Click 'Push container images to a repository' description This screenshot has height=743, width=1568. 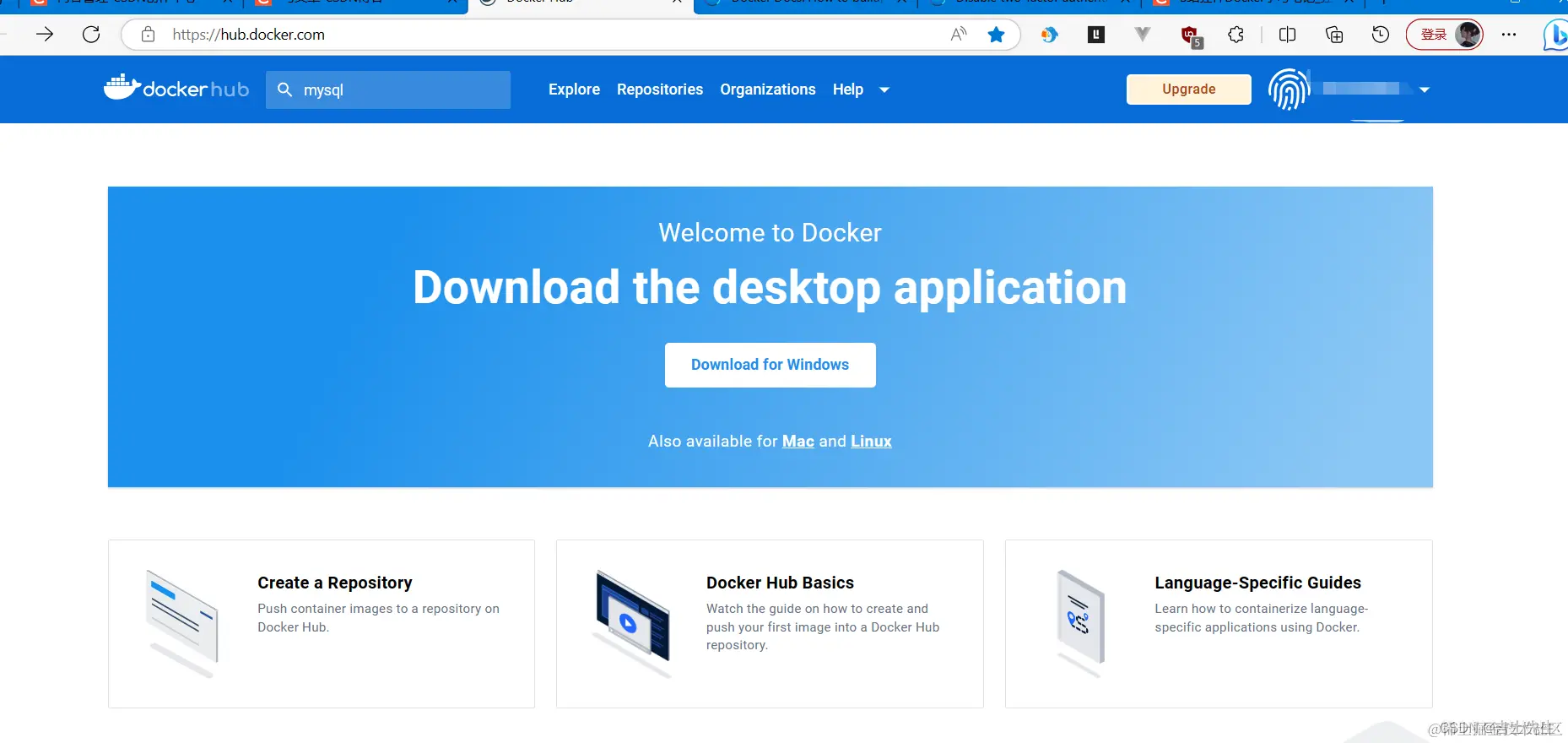378,618
